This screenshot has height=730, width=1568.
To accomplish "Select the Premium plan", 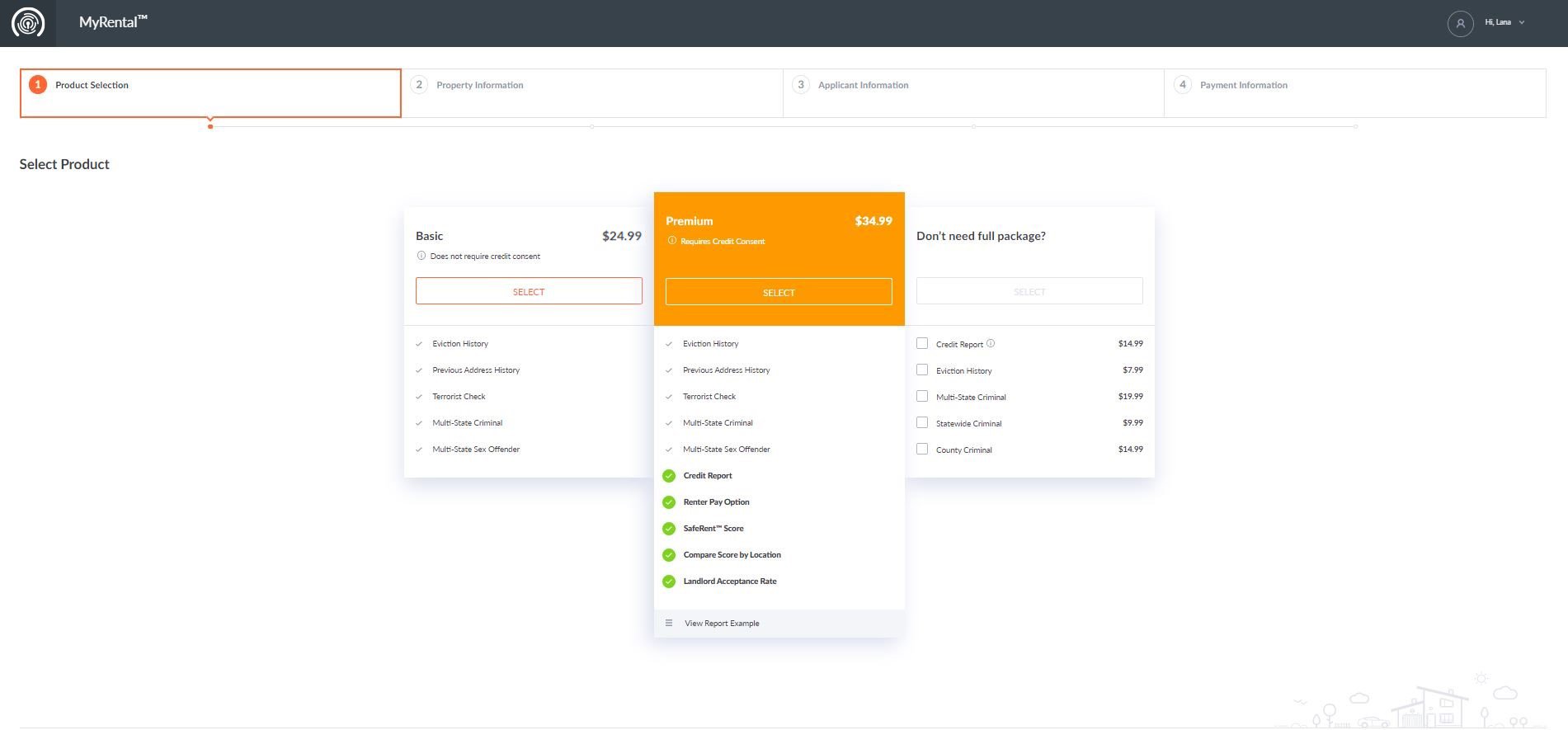I will click(779, 292).
